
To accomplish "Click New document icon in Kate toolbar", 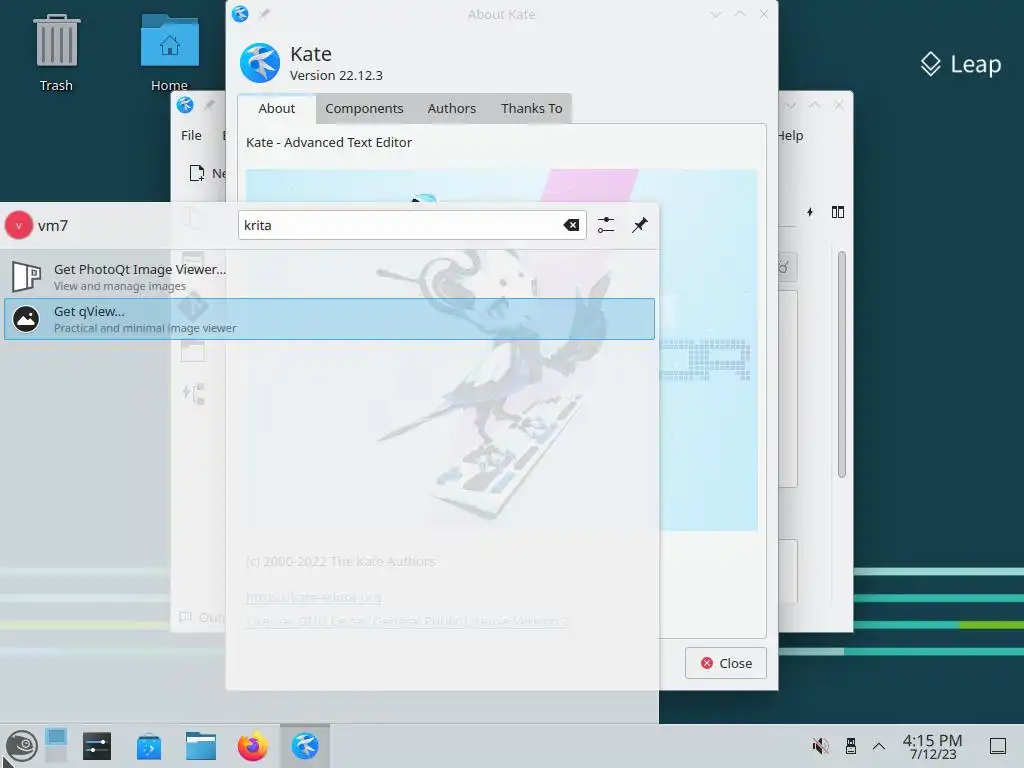I will coord(197,173).
